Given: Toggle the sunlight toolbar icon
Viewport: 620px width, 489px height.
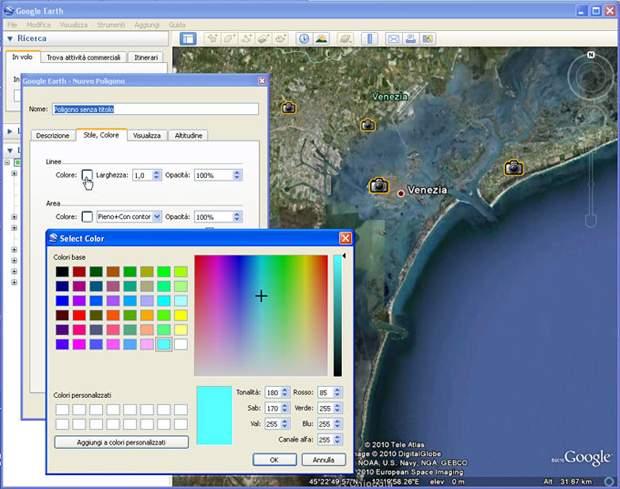Looking at the screenshot, I should (321, 39).
